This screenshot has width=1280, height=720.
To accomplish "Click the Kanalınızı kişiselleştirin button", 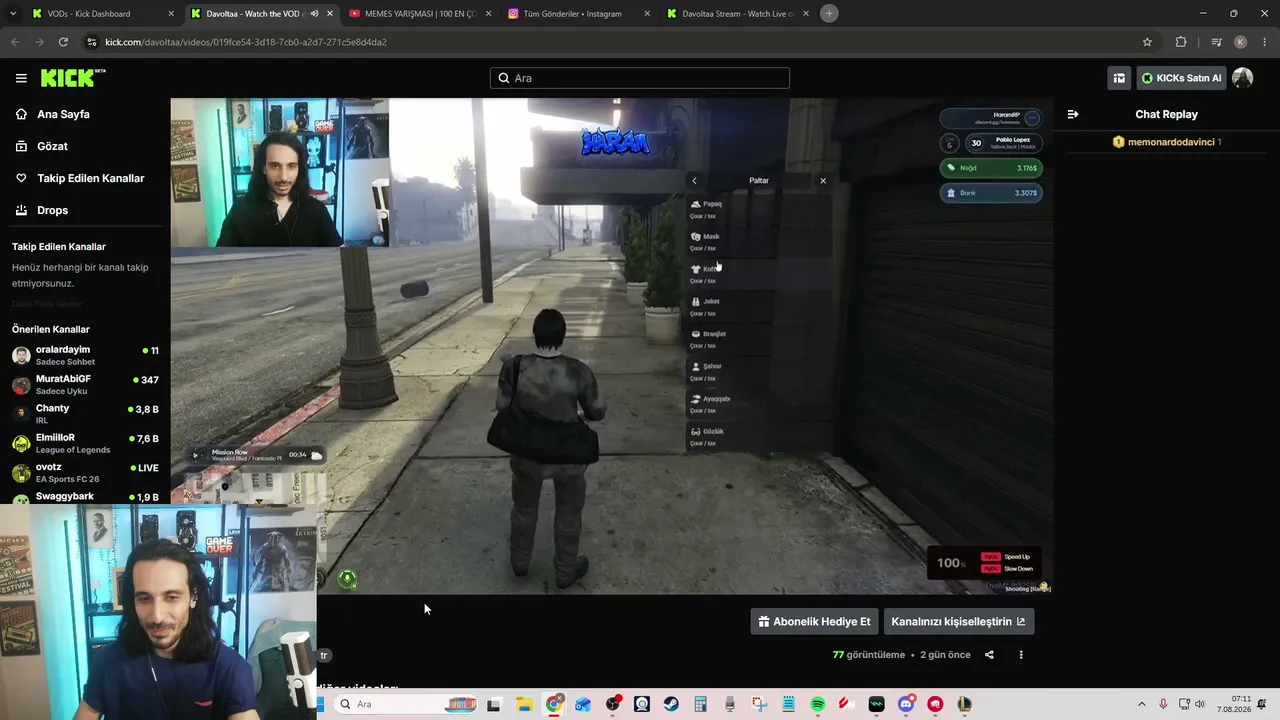I will (958, 621).
